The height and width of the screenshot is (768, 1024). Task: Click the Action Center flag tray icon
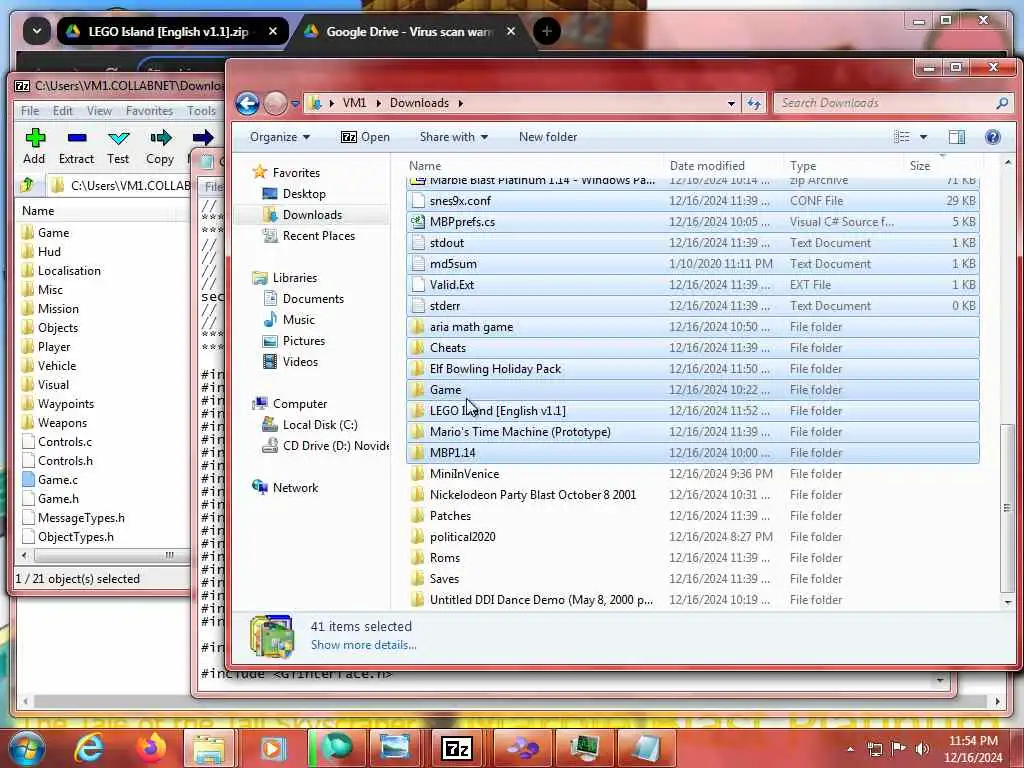pyautogui.click(x=899, y=748)
